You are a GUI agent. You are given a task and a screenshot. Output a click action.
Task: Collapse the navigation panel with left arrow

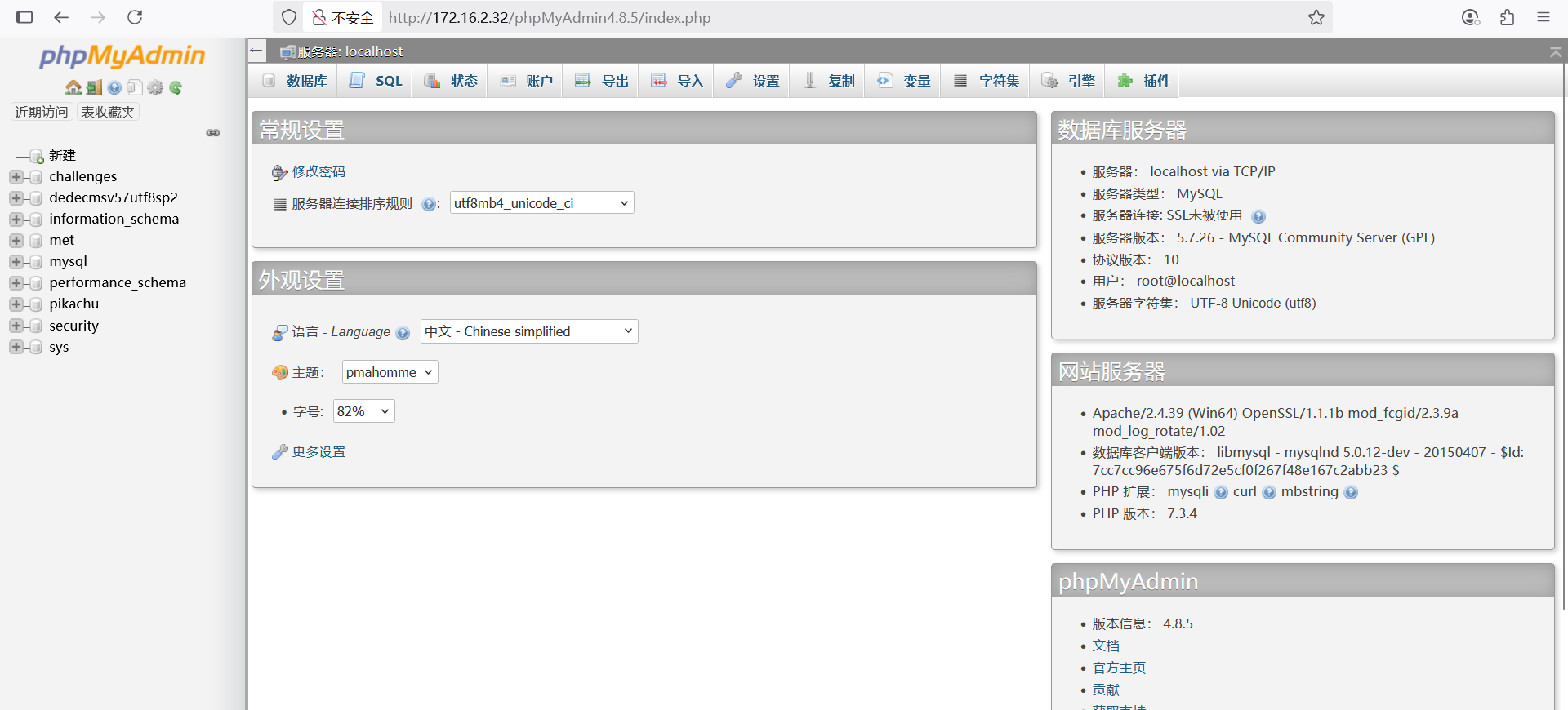click(256, 51)
